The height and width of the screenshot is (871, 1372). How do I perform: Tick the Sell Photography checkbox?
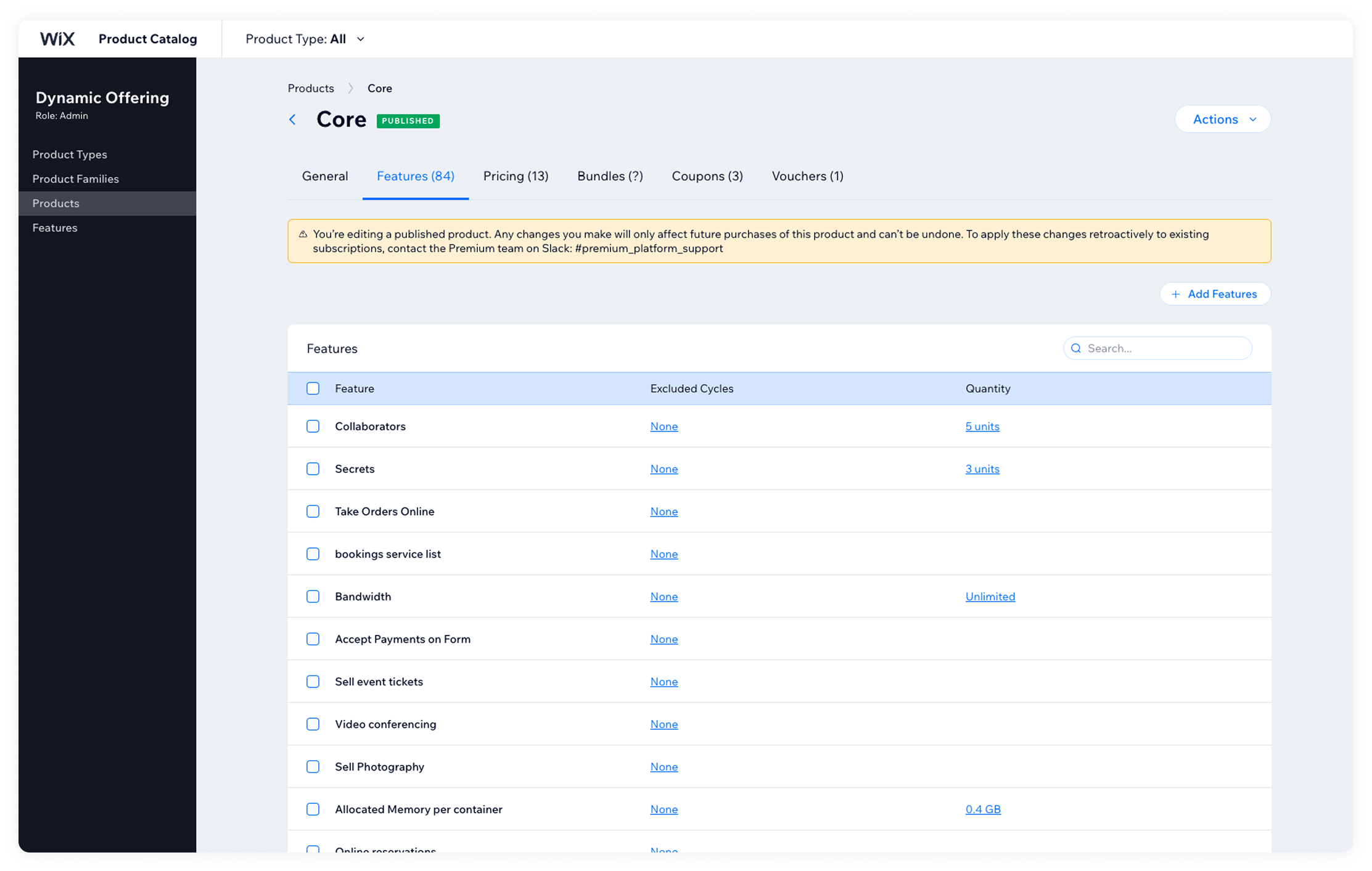[x=313, y=766]
